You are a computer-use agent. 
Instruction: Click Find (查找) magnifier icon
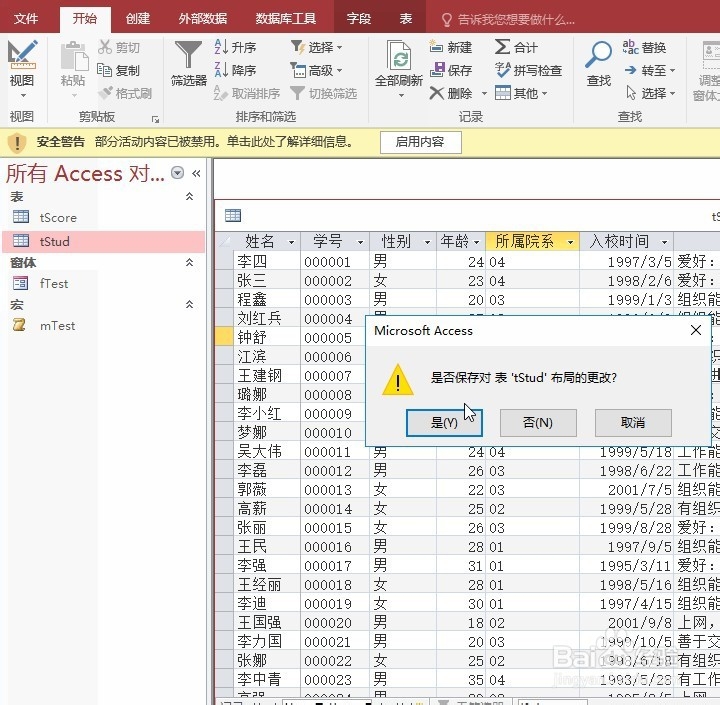[598, 55]
